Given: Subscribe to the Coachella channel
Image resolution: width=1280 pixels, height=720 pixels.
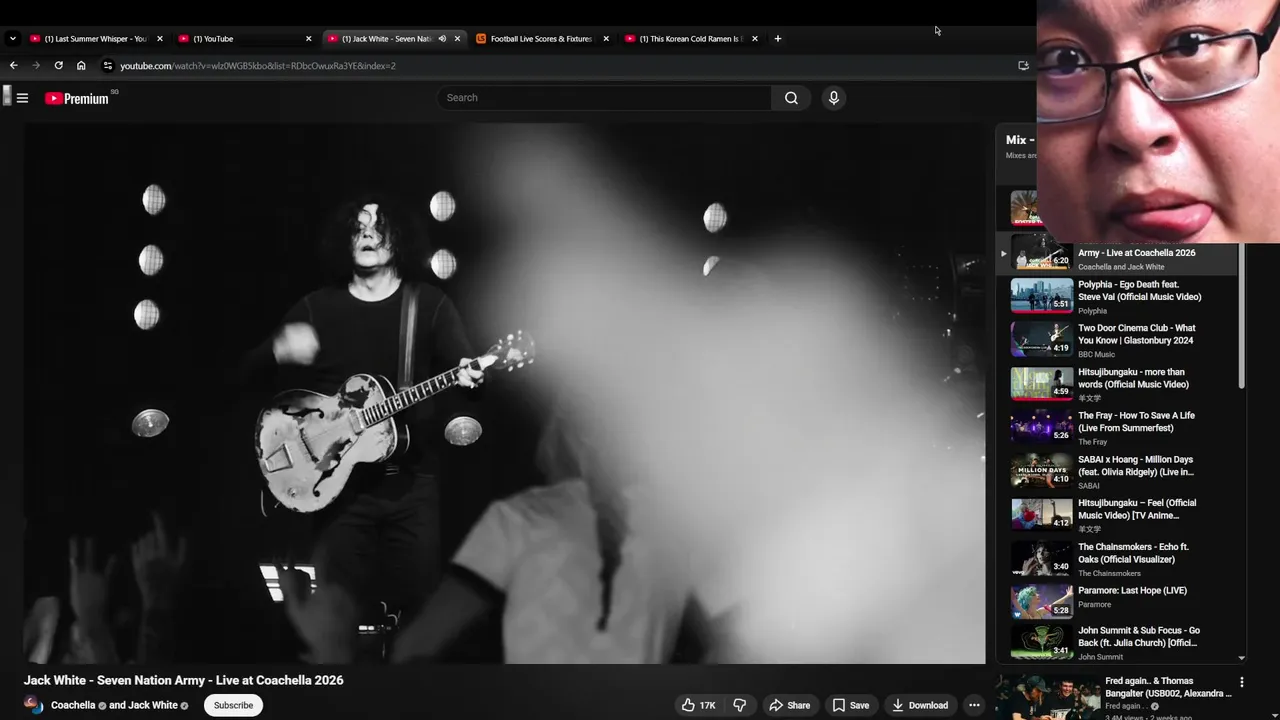Looking at the screenshot, I should pyautogui.click(x=233, y=705).
